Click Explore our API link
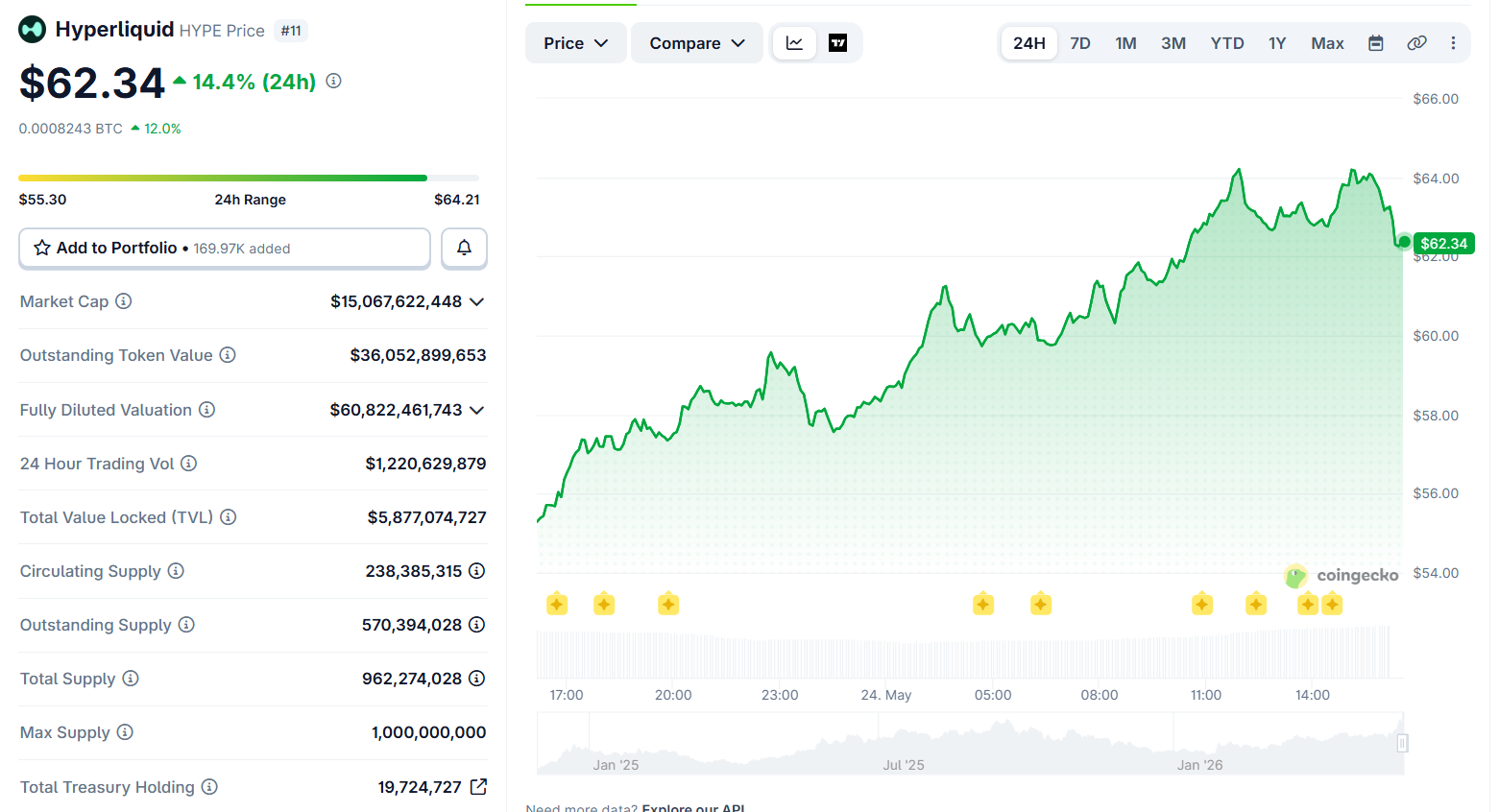The image size is (1499, 812). click(x=693, y=807)
